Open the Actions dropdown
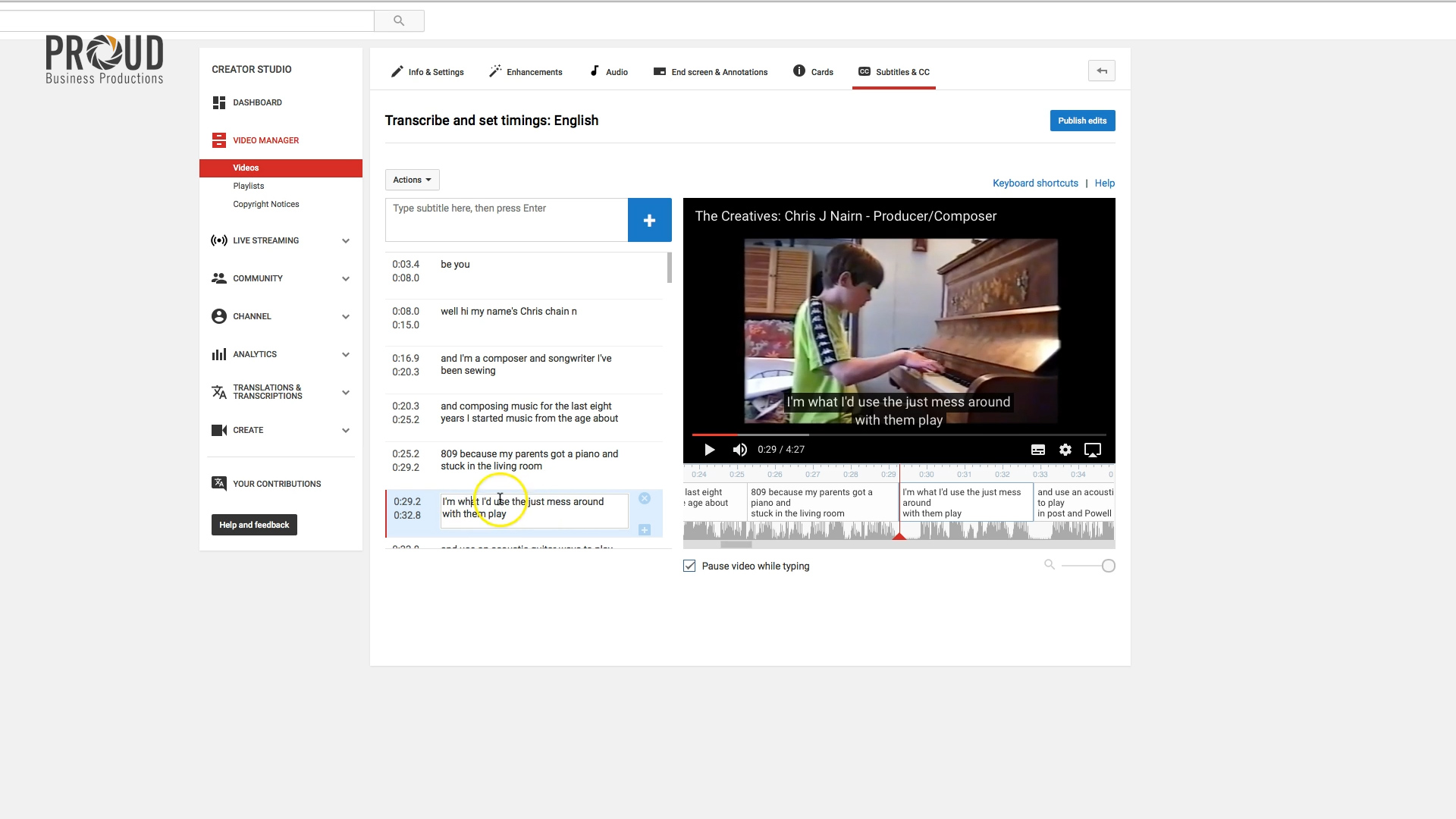This screenshot has height=819, width=1456. [412, 180]
